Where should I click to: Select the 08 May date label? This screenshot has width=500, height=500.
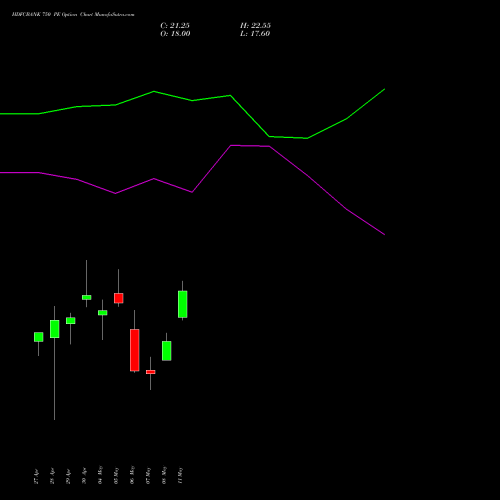click(164, 475)
